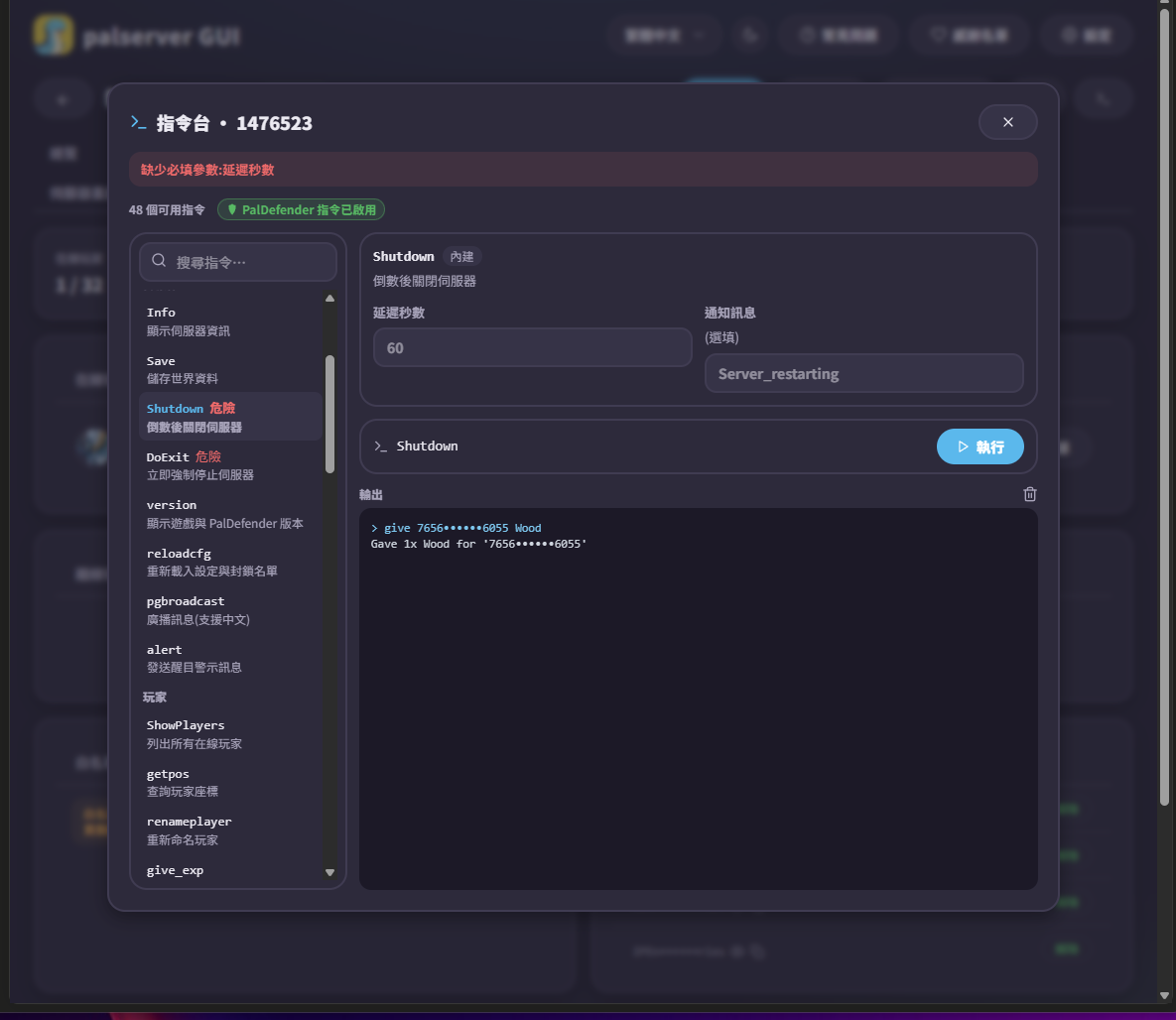Run the Shutdown command with 執行
The image size is (1176, 1020).
pos(980,447)
